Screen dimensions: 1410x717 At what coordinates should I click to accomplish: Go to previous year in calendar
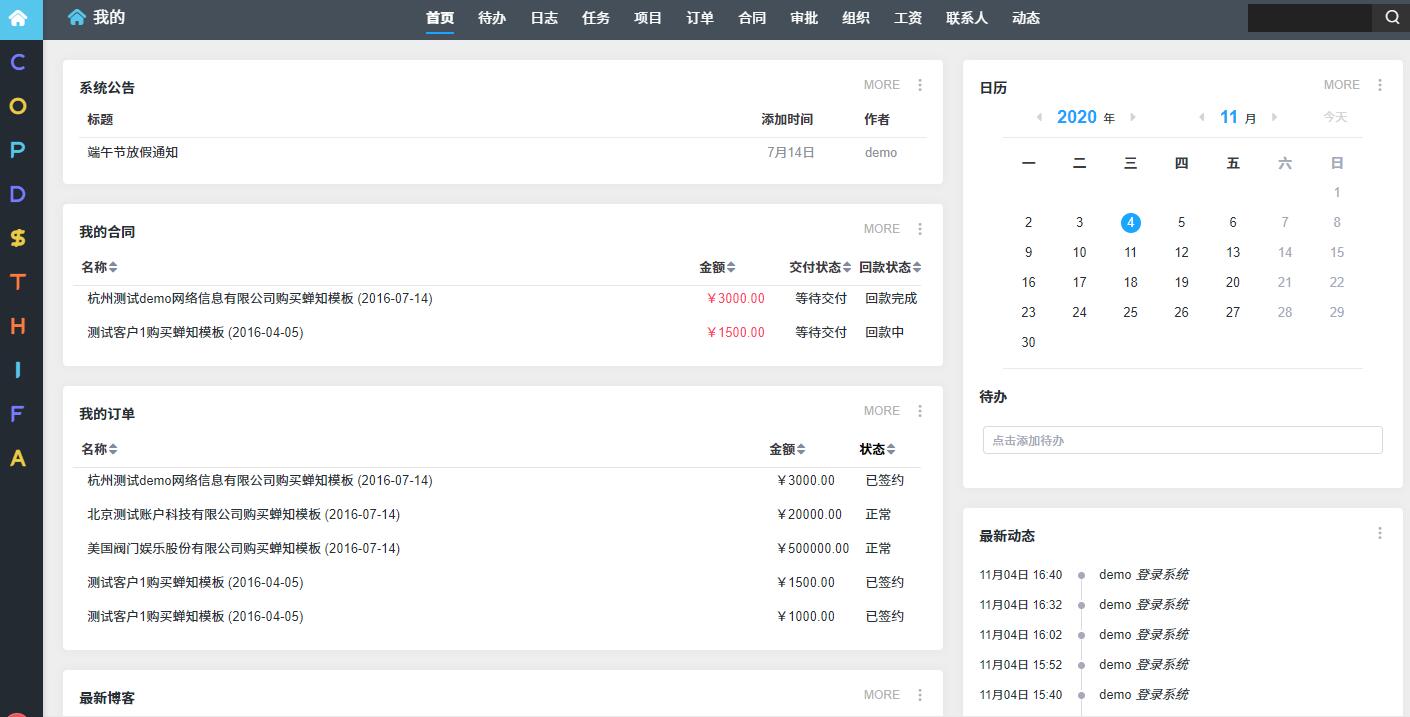1039,117
